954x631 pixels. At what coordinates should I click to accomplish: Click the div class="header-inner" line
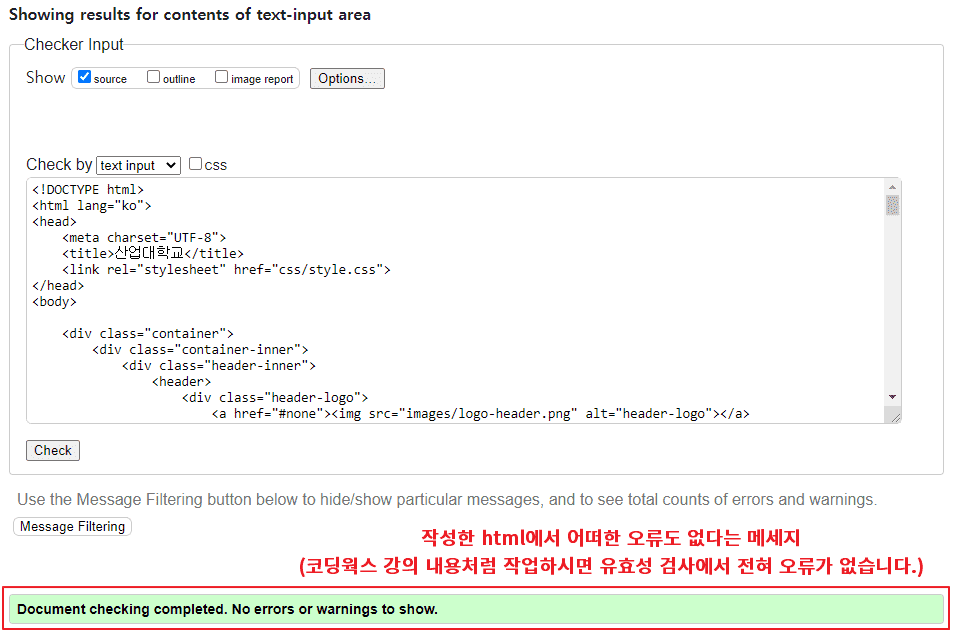coord(219,366)
